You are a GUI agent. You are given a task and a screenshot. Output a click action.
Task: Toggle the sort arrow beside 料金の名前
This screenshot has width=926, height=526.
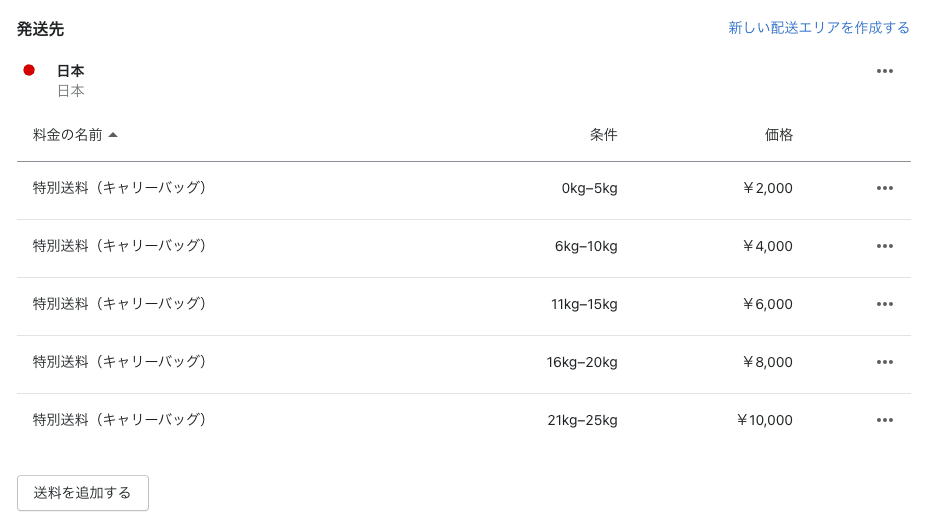pyautogui.click(x=113, y=135)
